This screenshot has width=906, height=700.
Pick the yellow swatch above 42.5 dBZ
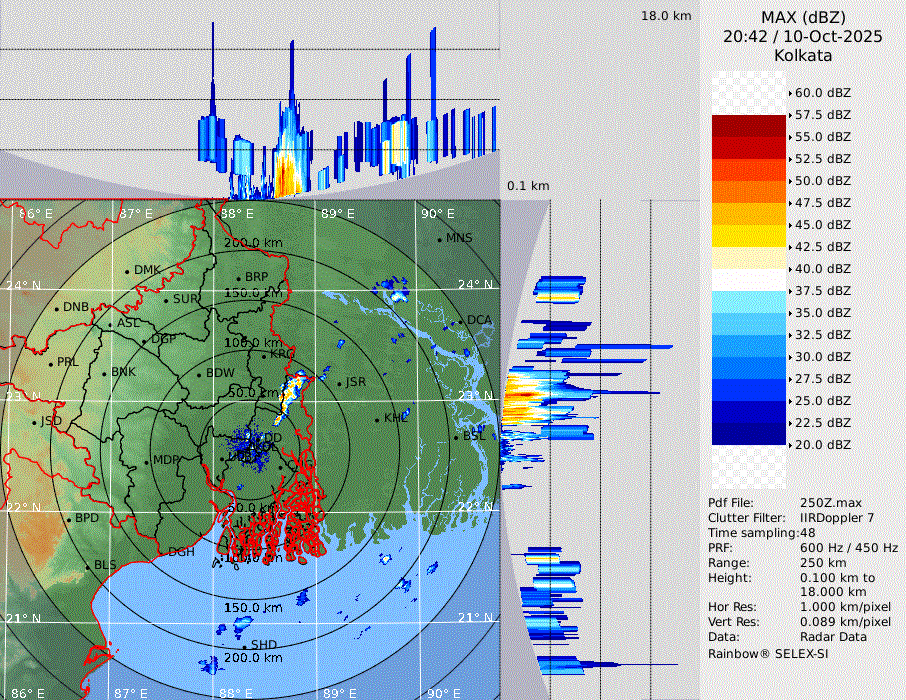click(x=748, y=236)
